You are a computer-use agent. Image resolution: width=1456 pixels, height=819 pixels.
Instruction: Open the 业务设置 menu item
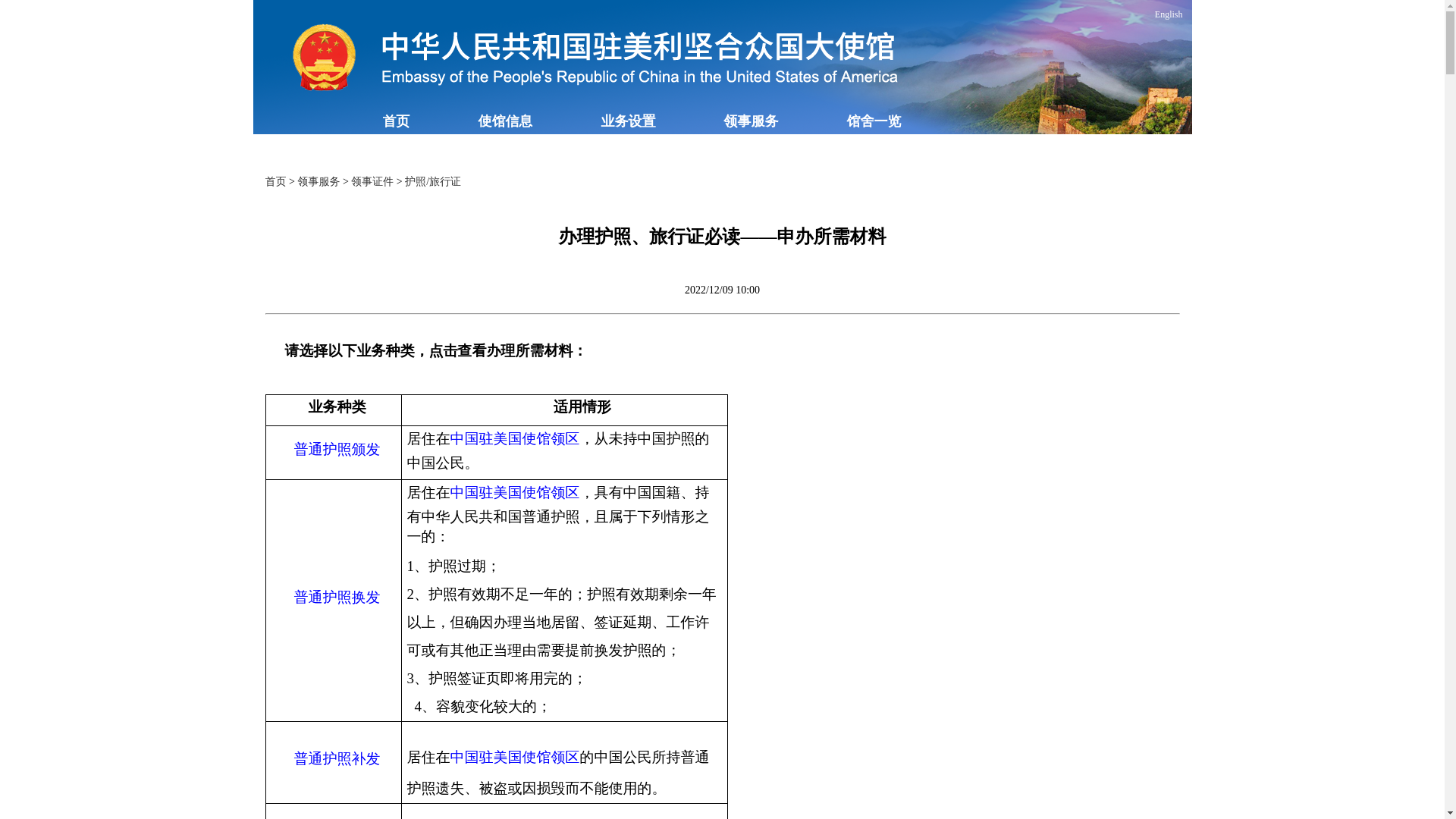click(x=628, y=121)
